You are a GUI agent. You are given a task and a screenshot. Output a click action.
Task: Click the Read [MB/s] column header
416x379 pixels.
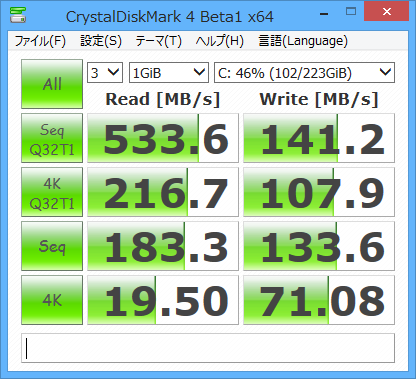tap(163, 99)
